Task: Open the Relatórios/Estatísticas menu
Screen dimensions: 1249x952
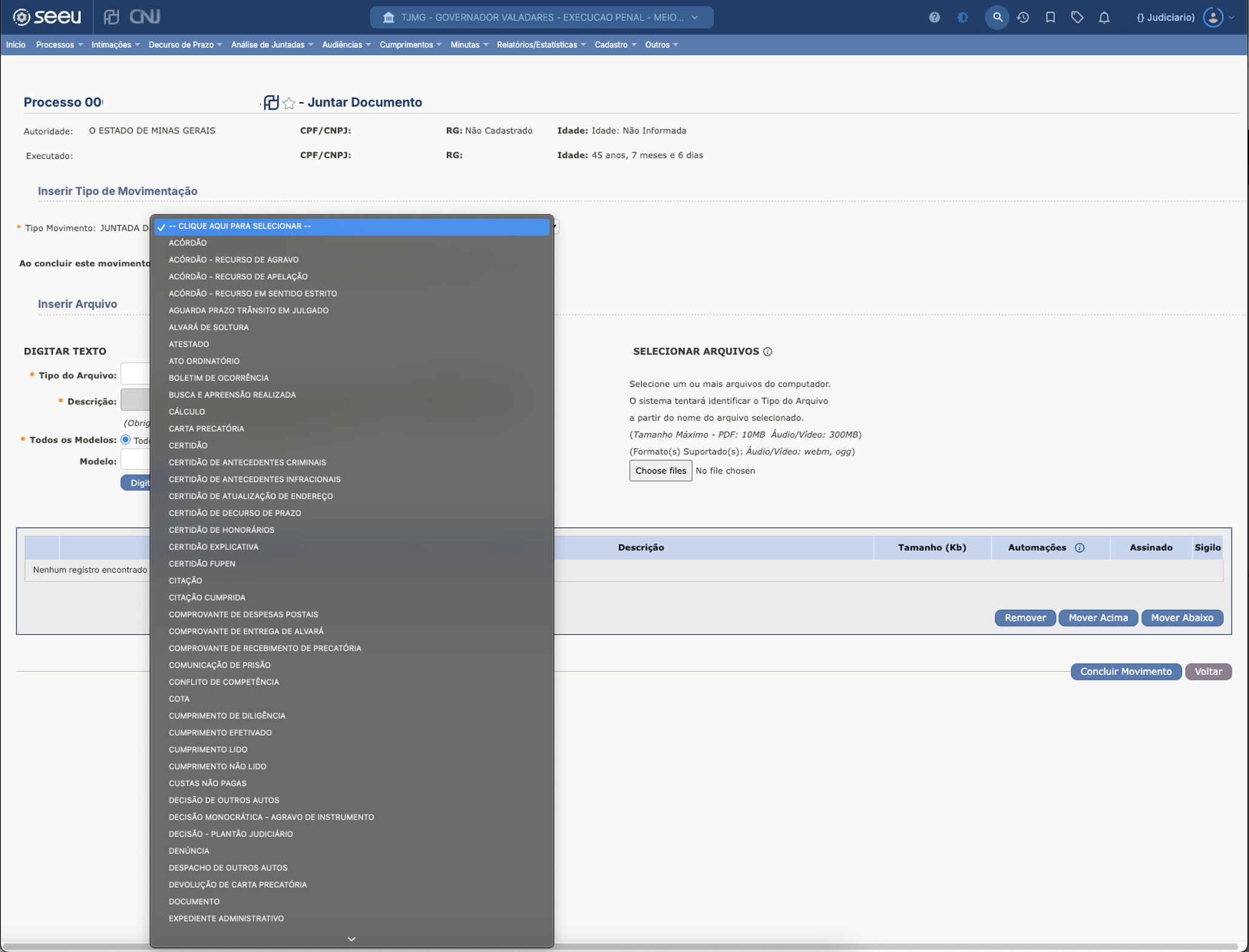Action: (537, 44)
